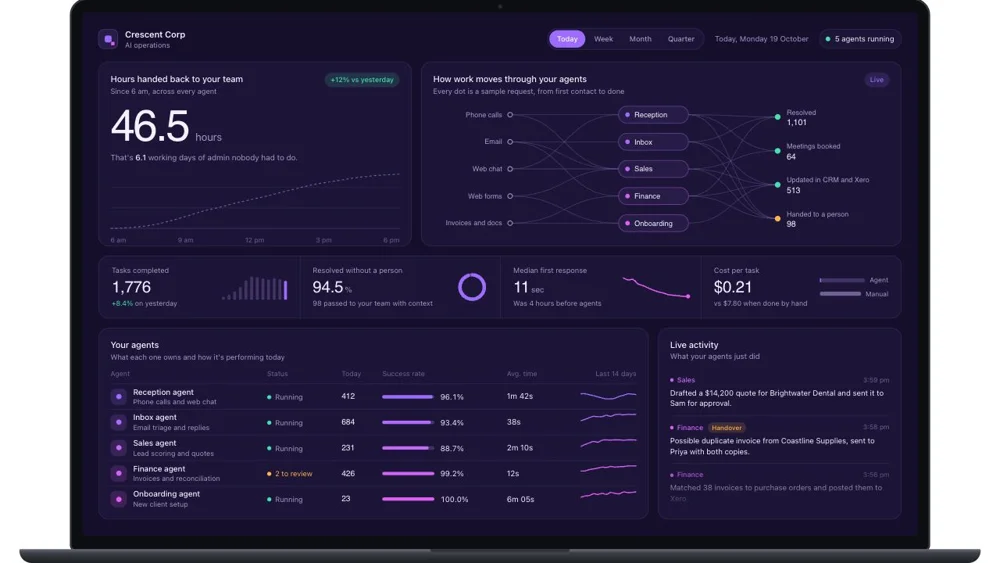The width and height of the screenshot is (1000, 563).
Task: Click Reception agent Running status
Action: [x=284, y=397]
